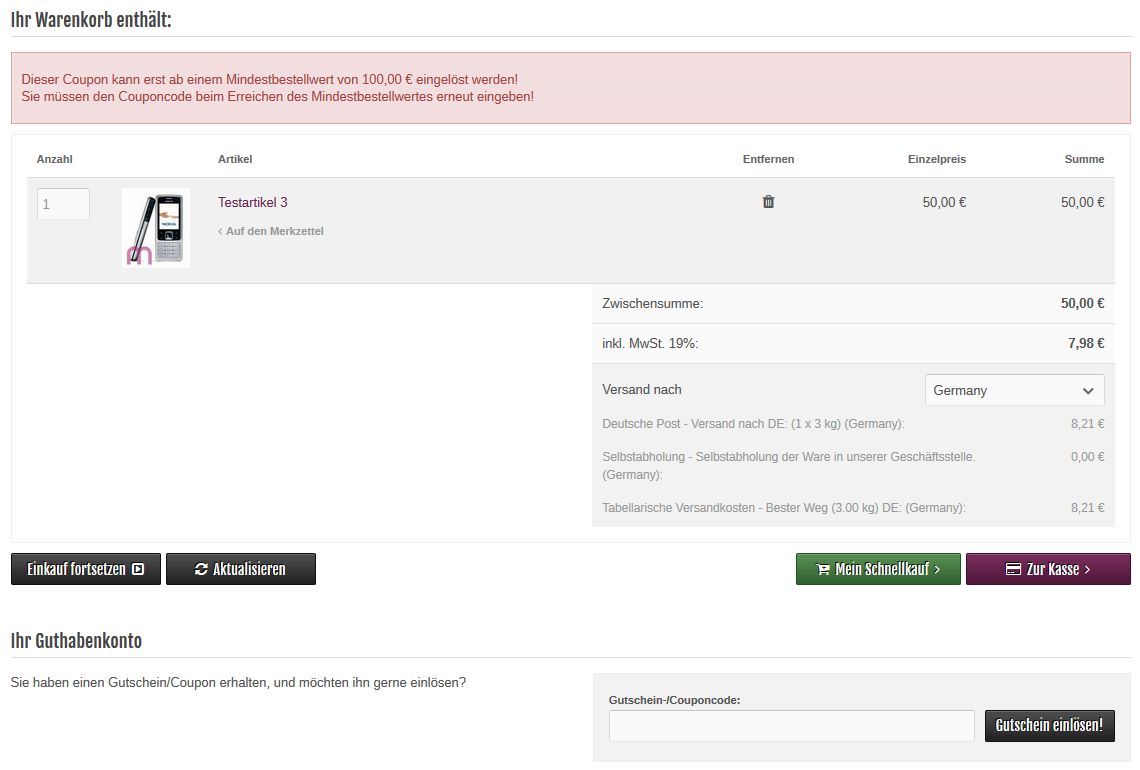This screenshot has width=1140, height=770.
Task: Click the credit card icon on Zur Kasse
Action: 1013,569
